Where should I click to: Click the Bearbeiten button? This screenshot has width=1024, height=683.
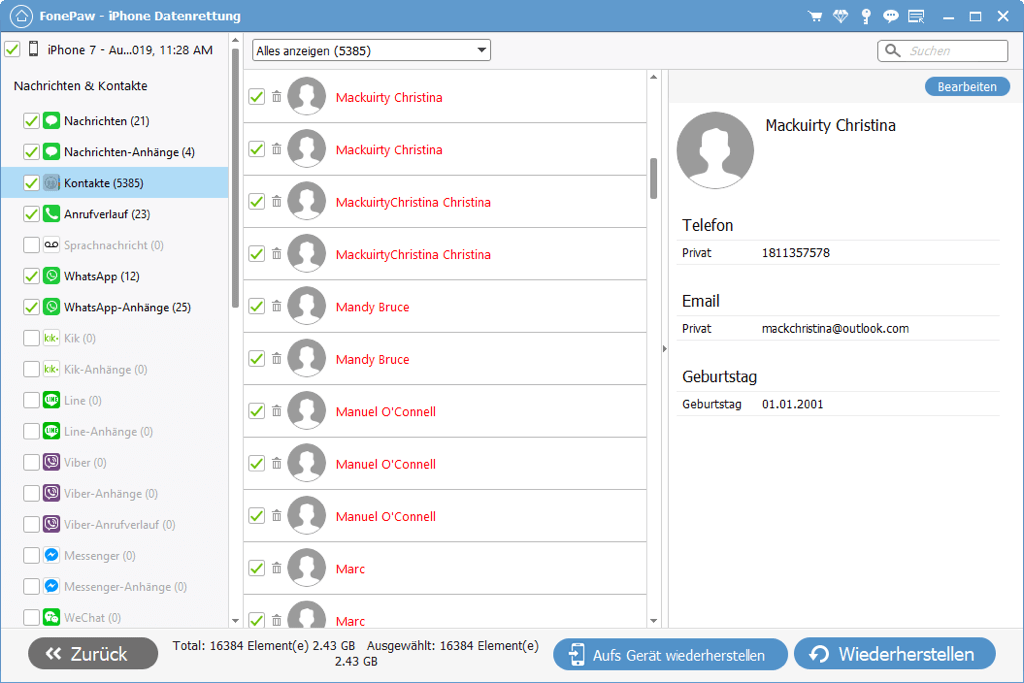pyautogui.click(x=966, y=87)
